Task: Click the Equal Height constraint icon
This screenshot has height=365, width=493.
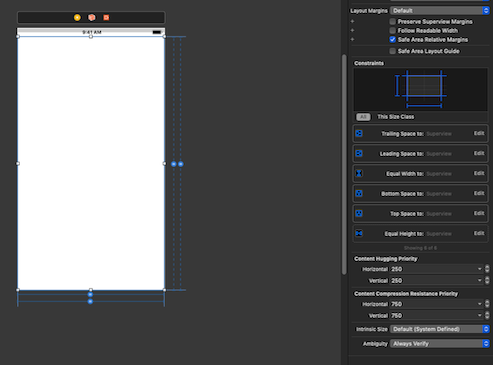Action: click(359, 233)
